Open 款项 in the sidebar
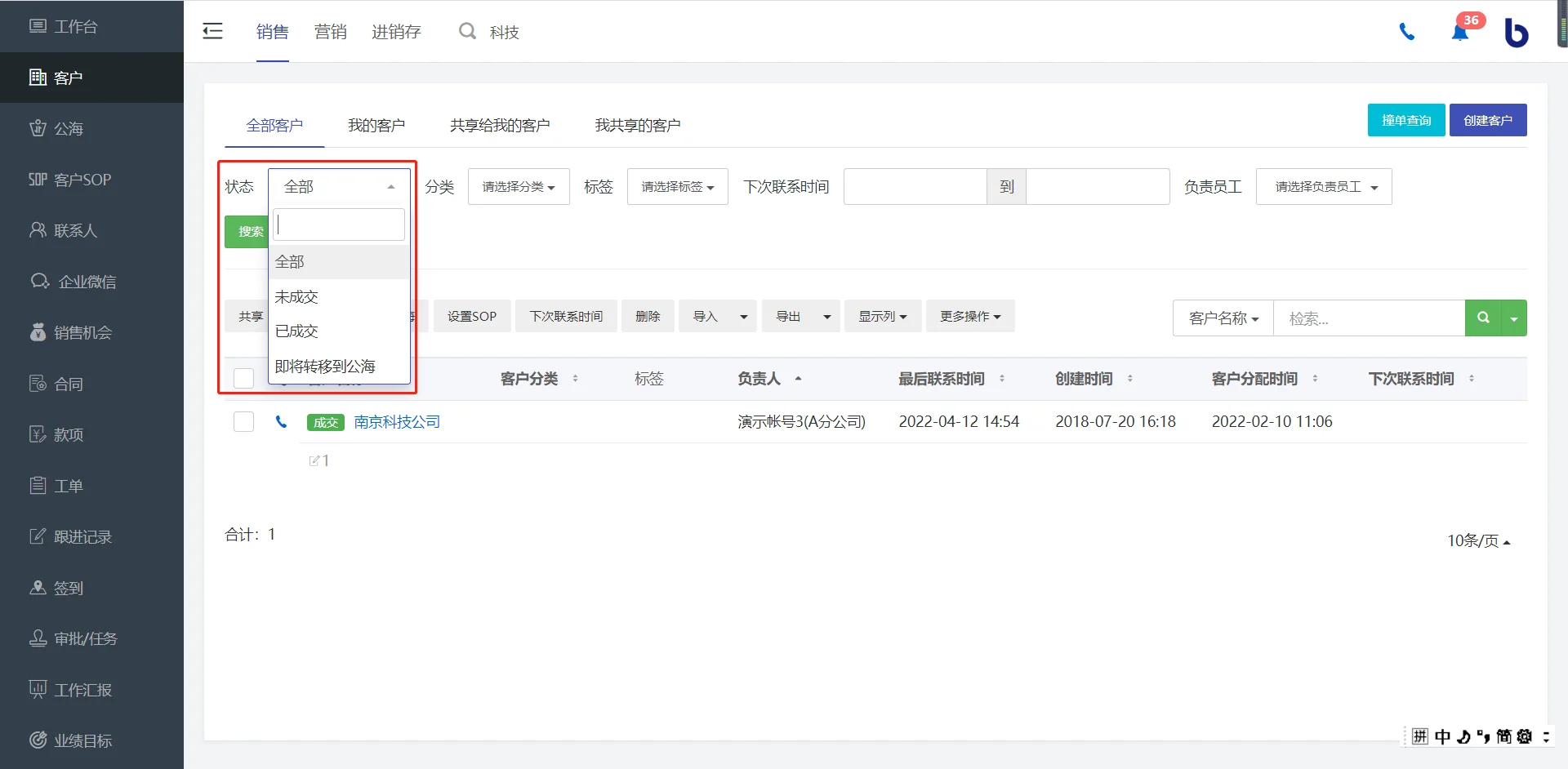 (91, 434)
